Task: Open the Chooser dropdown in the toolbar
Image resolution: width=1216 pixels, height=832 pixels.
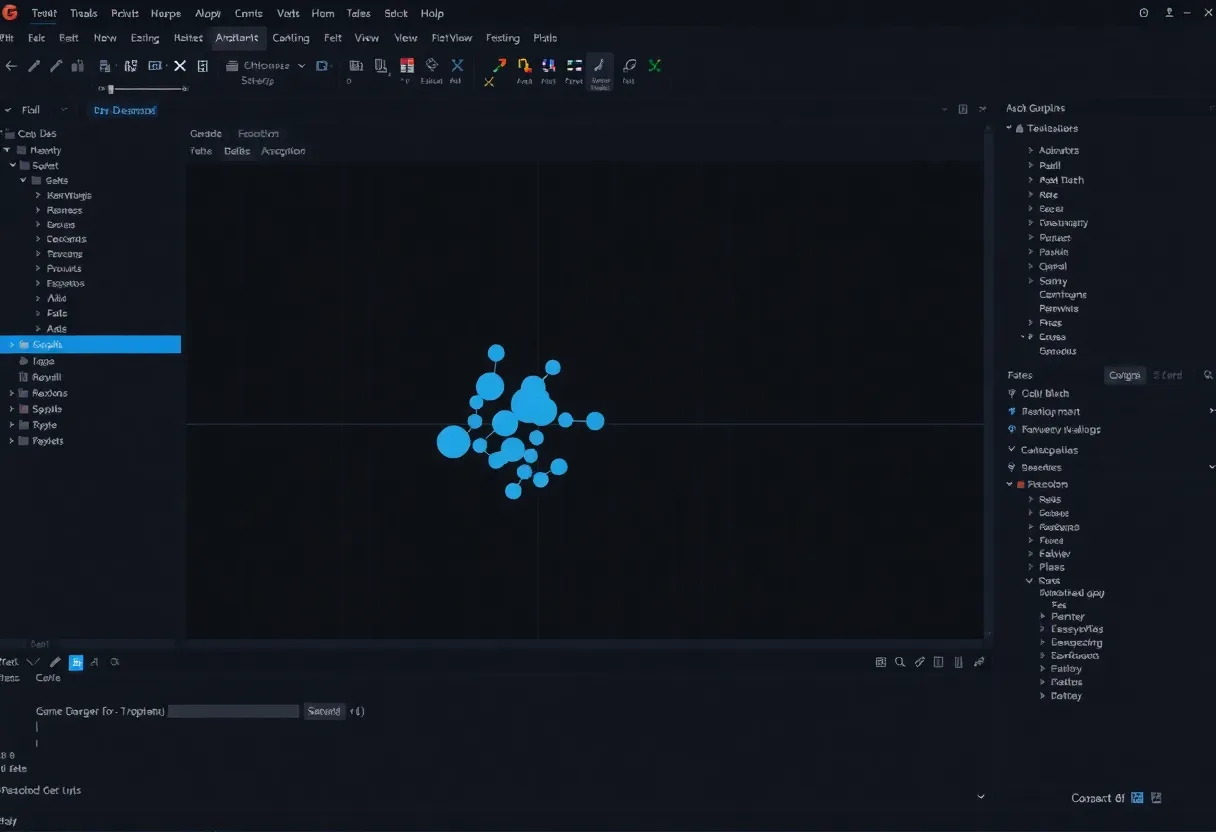Action: (x=265, y=64)
